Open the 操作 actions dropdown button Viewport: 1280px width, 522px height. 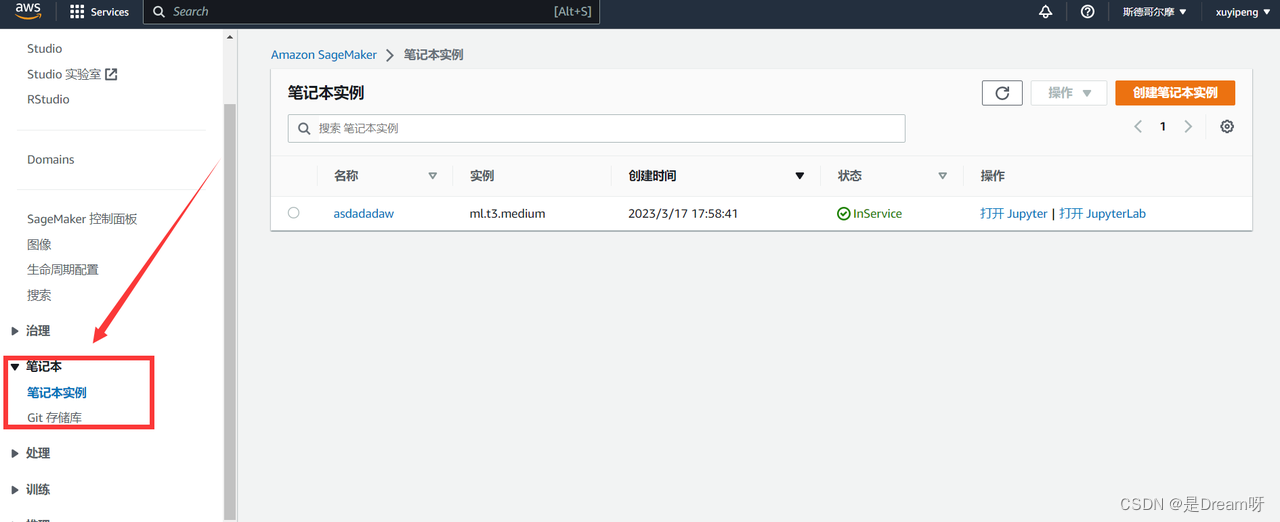pyautogui.click(x=1069, y=93)
